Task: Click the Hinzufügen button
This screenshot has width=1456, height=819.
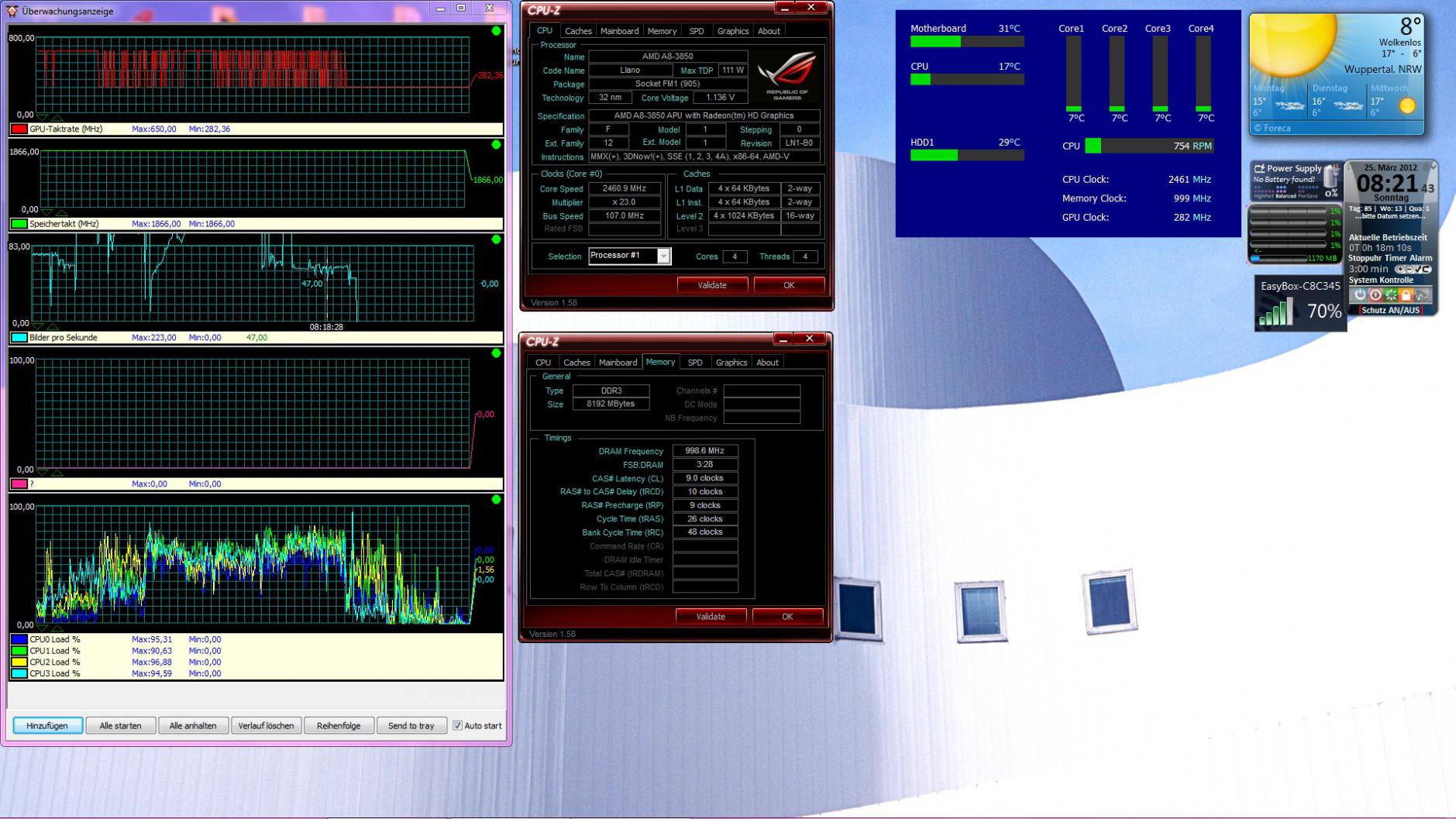Action: tap(47, 726)
